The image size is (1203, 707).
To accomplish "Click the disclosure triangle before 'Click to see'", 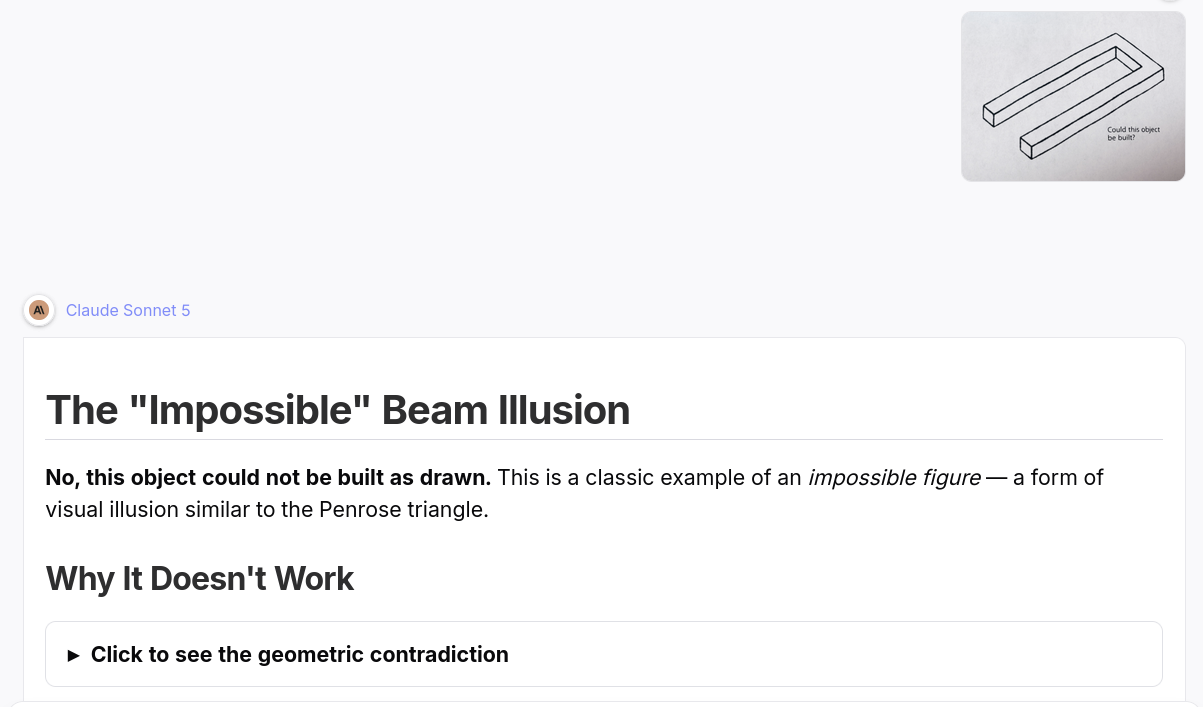I will (x=74, y=655).
